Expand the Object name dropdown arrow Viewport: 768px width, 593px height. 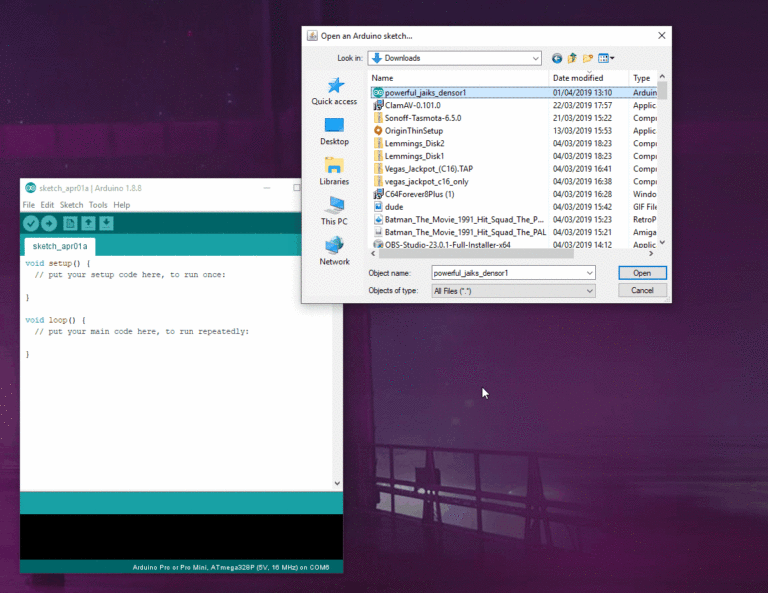click(x=589, y=272)
